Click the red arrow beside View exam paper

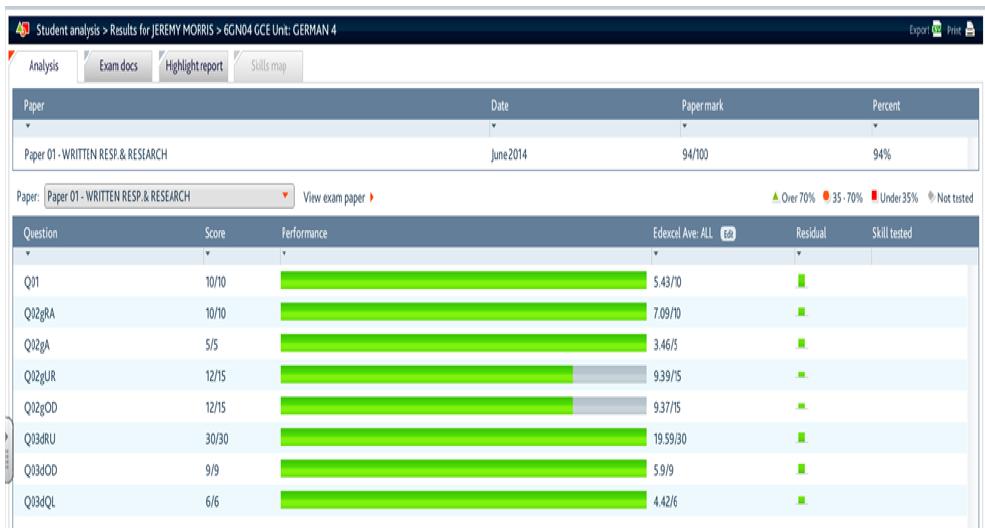(372, 198)
